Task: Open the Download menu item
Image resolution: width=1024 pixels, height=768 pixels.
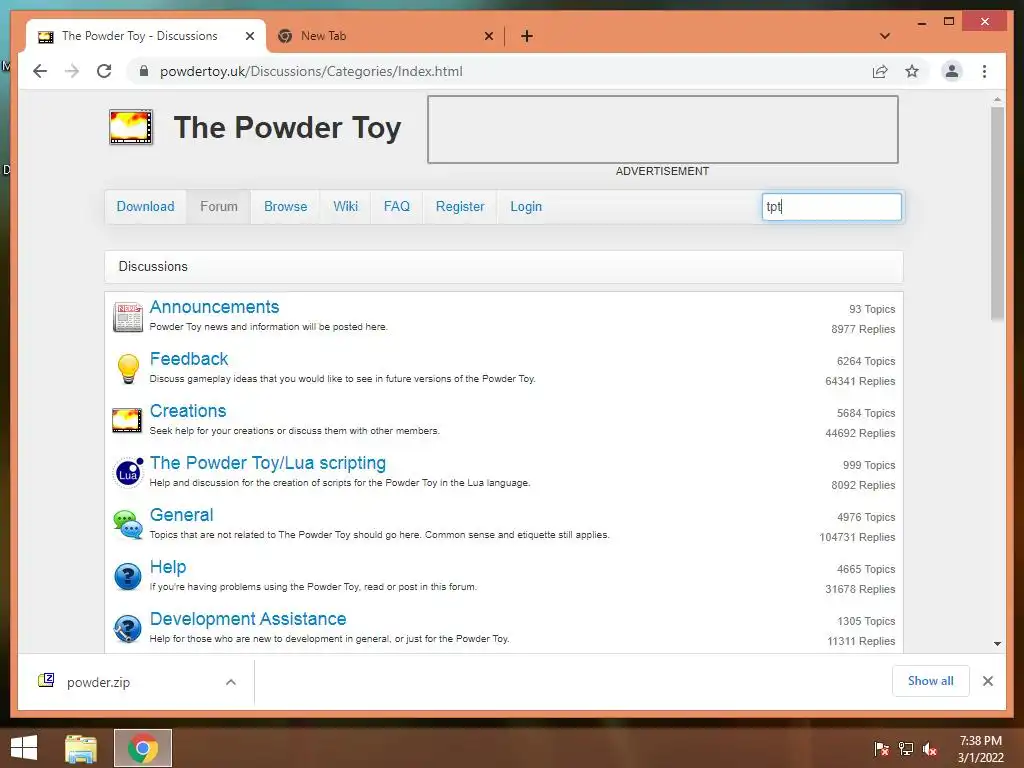Action: tap(146, 206)
